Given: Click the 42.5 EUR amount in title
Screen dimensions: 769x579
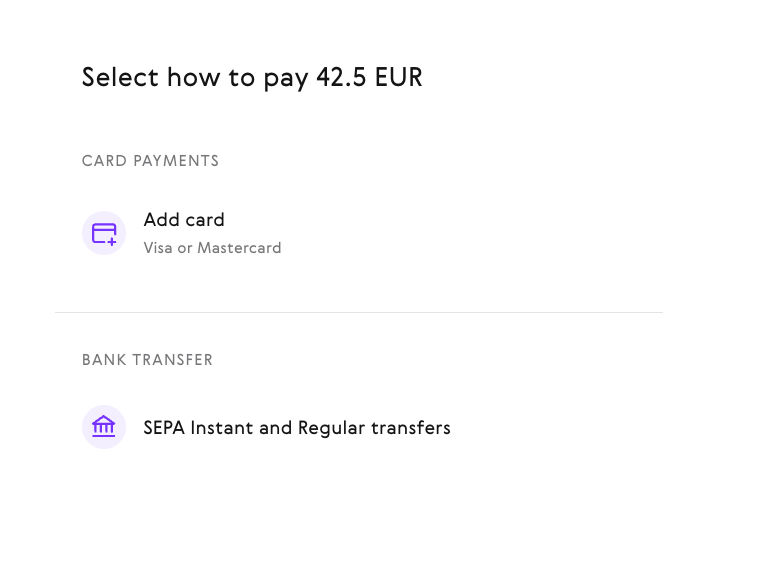Looking at the screenshot, I should 369,77.
